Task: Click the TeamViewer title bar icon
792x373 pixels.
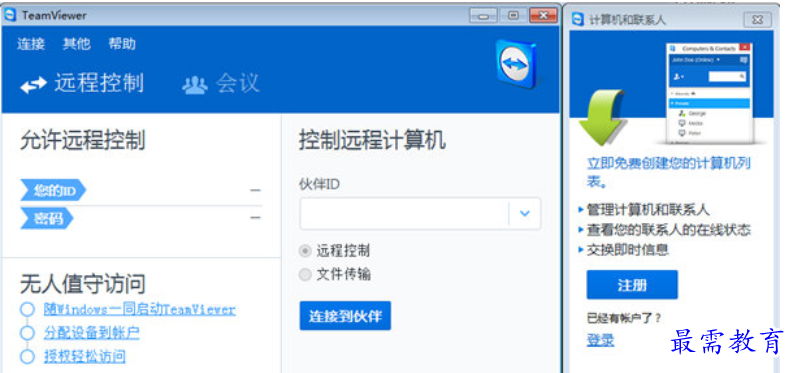Action: click(10, 15)
